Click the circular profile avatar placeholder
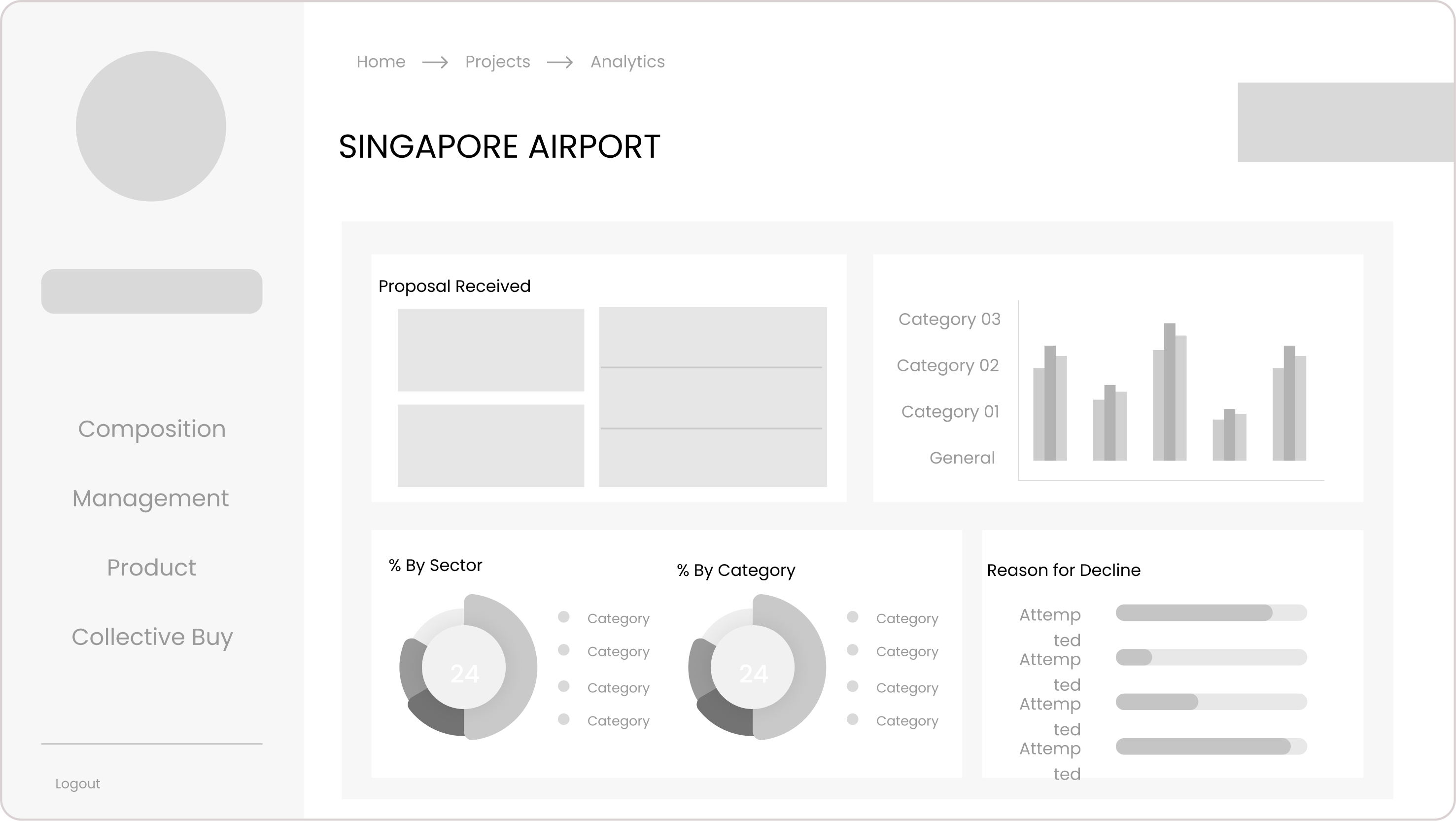 coord(151,126)
